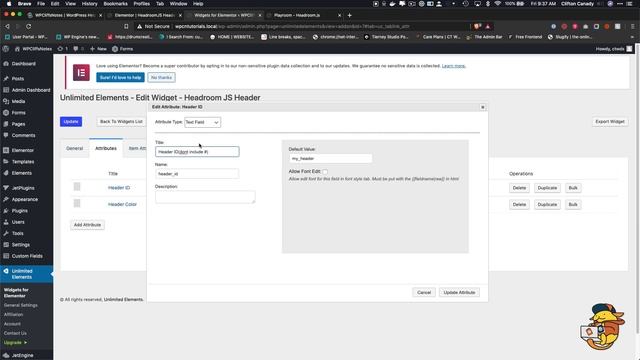The image size is (640, 360).
Task: Open General Settings submenu link
Action: point(20,305)
